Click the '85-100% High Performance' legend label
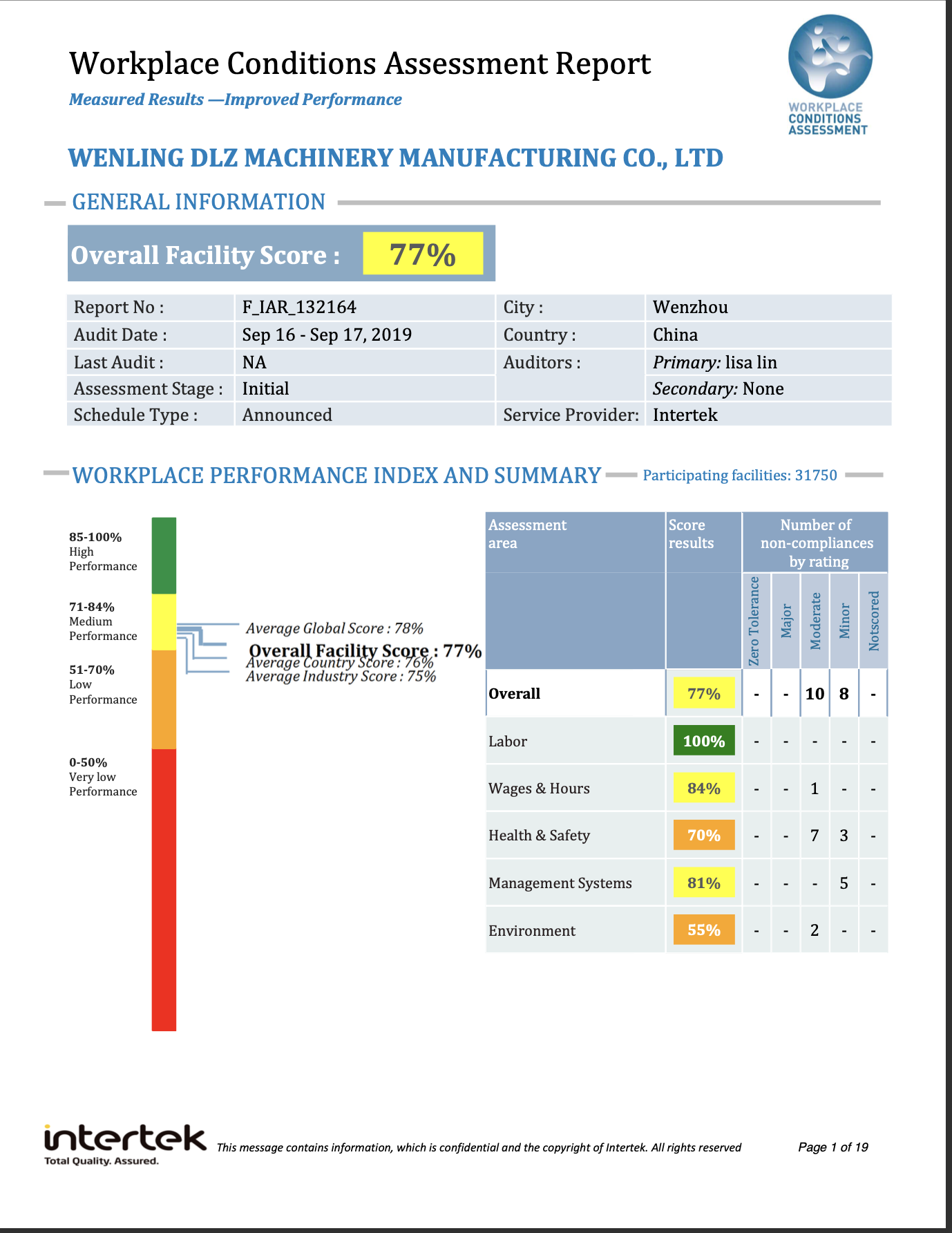 [103, 552]
